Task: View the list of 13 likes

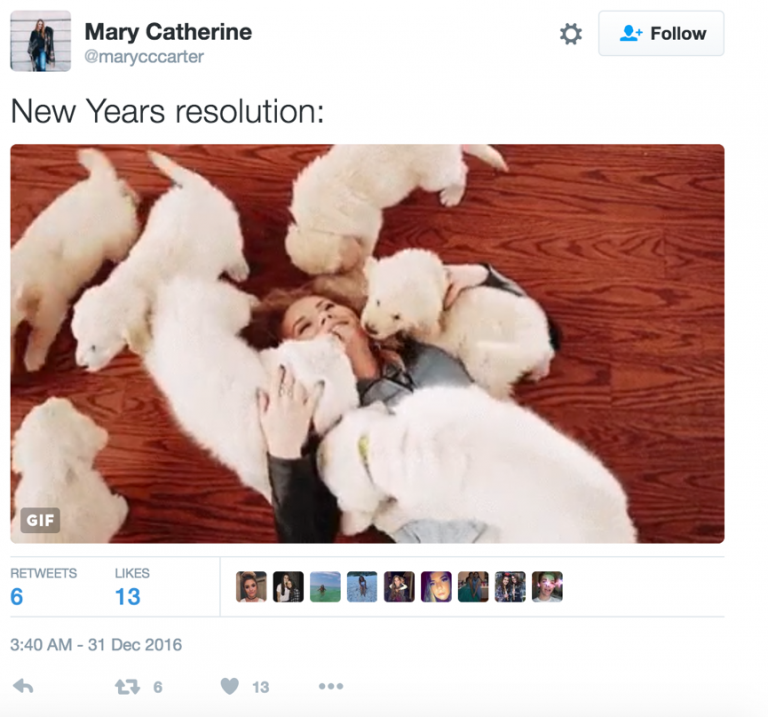Action: click(x=127, y=597)
